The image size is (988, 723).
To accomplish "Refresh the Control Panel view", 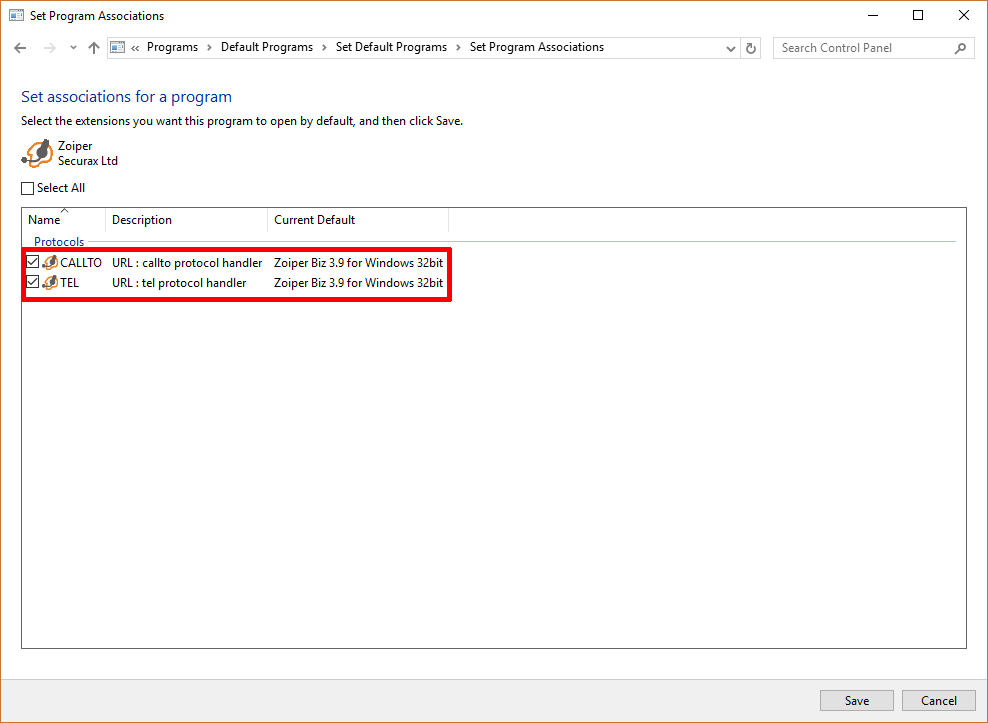I will click(752, 48).
